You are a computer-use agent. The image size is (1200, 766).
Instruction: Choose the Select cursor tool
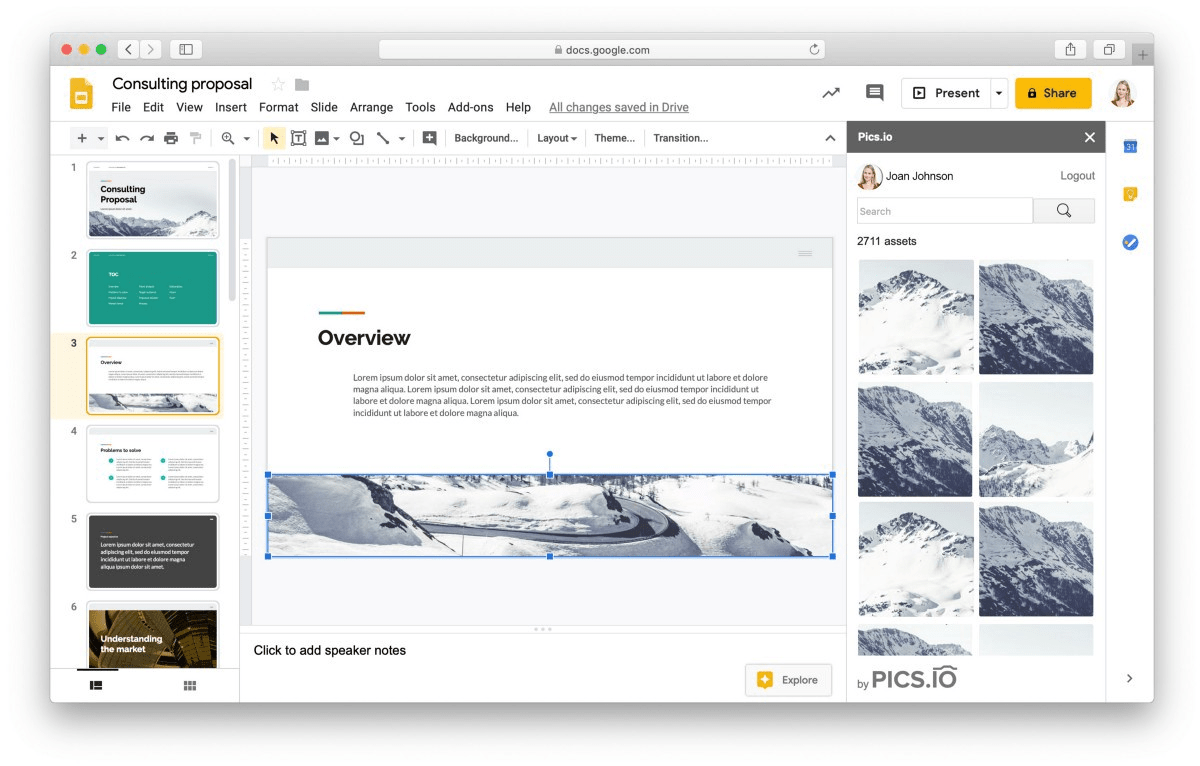coord(274,138)
